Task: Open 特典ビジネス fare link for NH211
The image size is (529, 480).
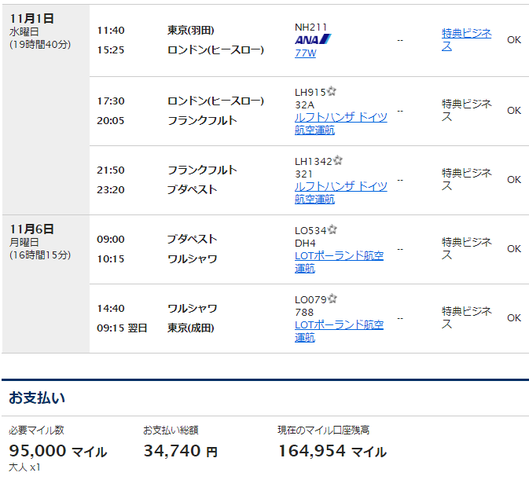Action: click(x=467, y=40)
